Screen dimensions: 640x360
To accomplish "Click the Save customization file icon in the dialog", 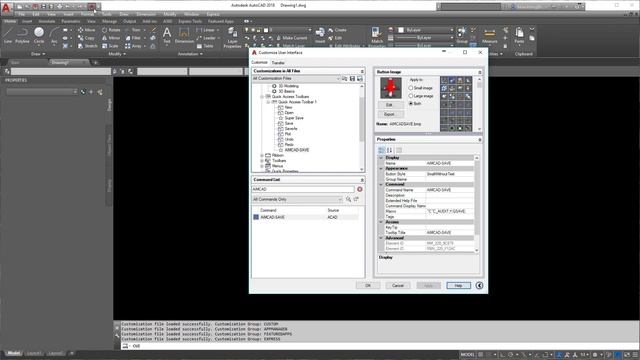I will pyautogui.click(x=352, y=78).
